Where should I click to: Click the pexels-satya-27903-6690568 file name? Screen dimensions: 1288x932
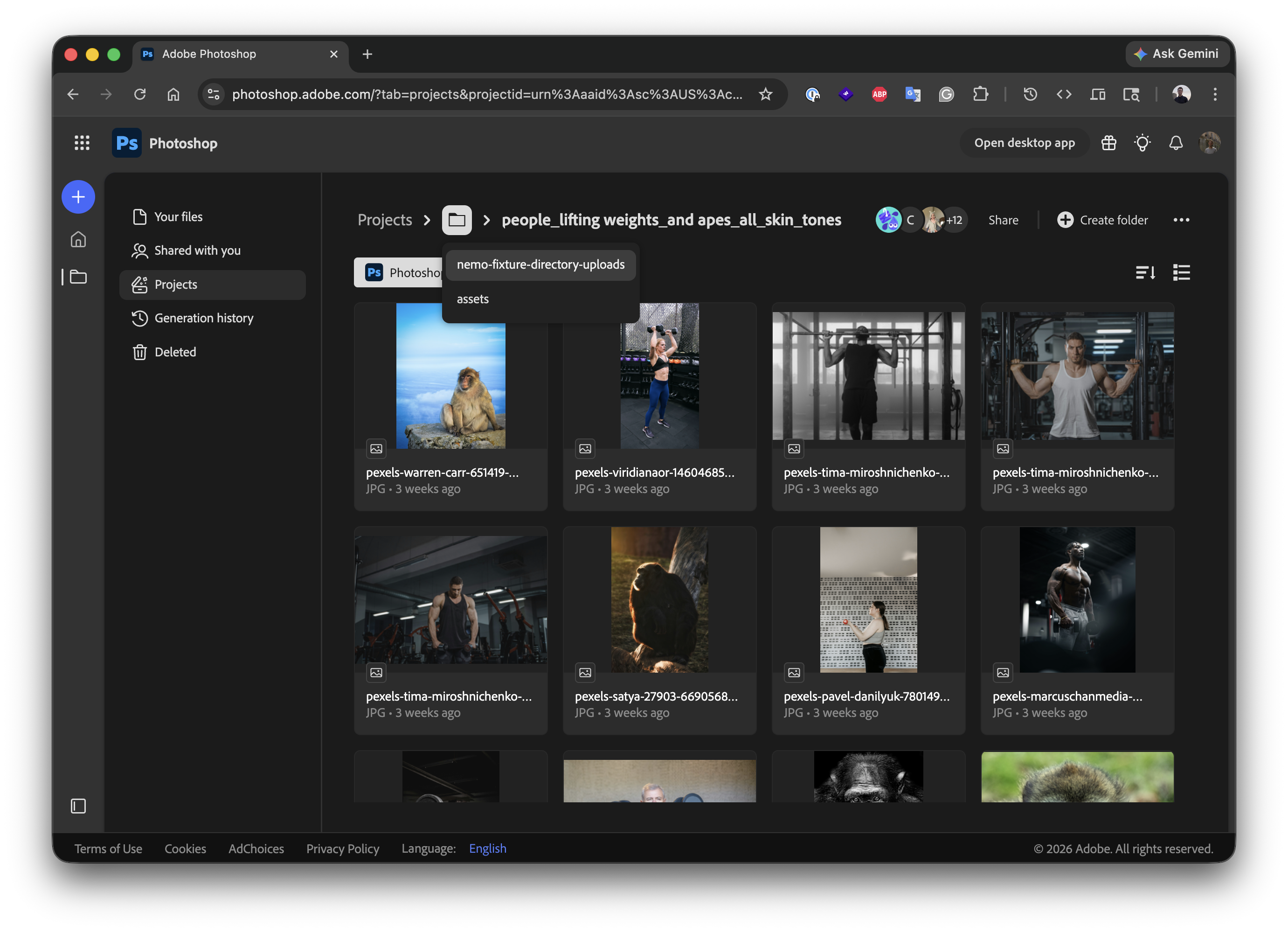pyautogui.click(x=657, y=696)
